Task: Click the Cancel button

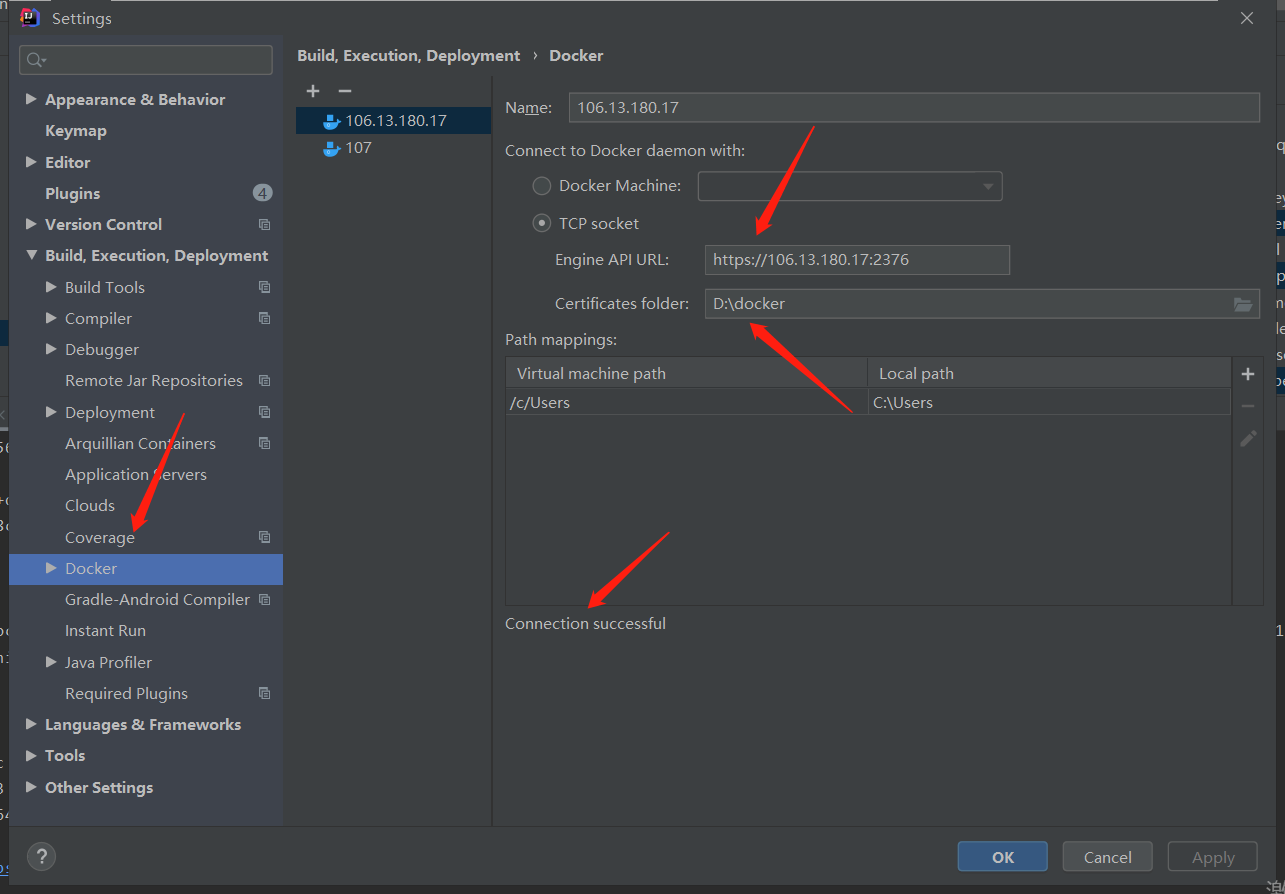Action: (x=1108, y=857)
